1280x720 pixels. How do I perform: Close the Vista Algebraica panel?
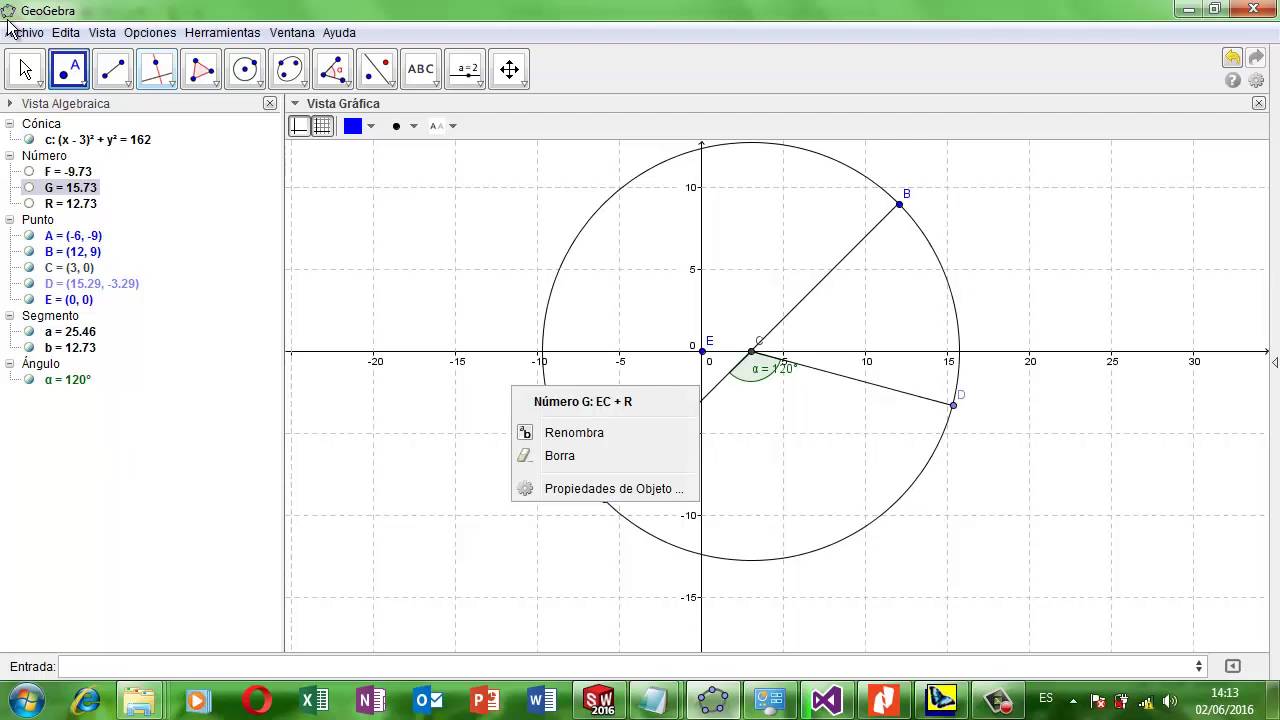click(x=270, y=103)
